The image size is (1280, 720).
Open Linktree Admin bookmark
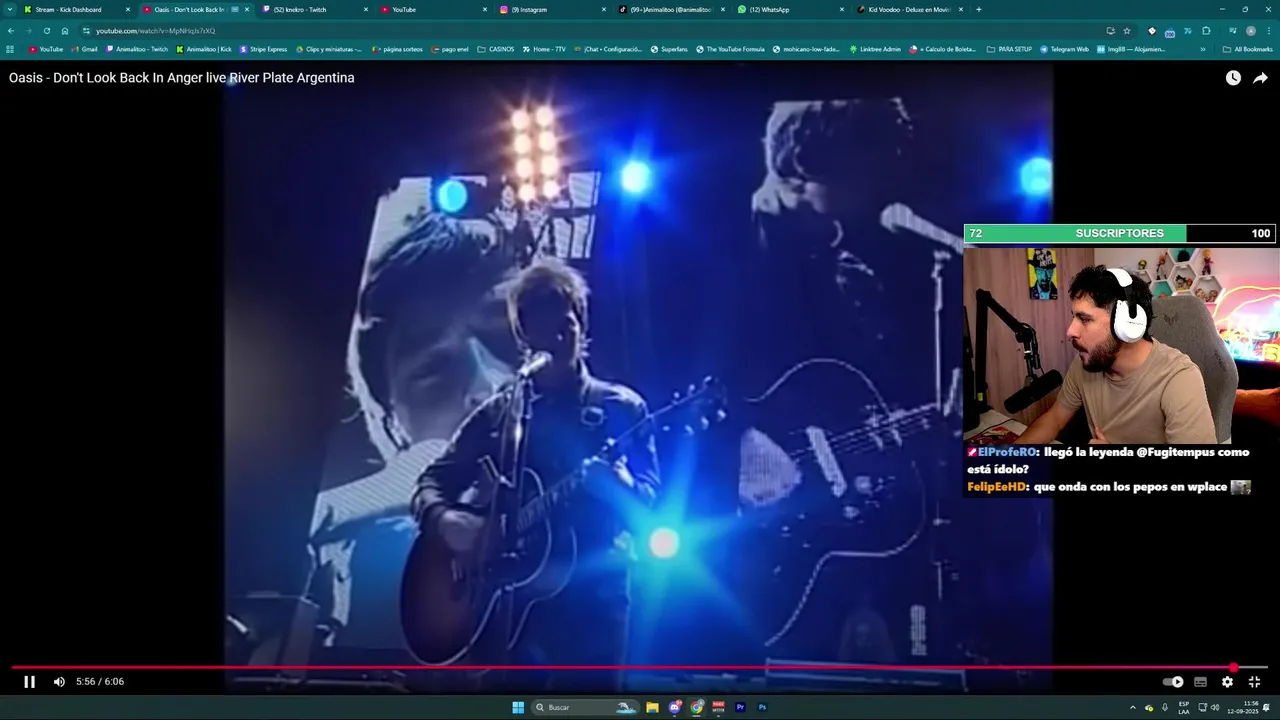(875, 49)
